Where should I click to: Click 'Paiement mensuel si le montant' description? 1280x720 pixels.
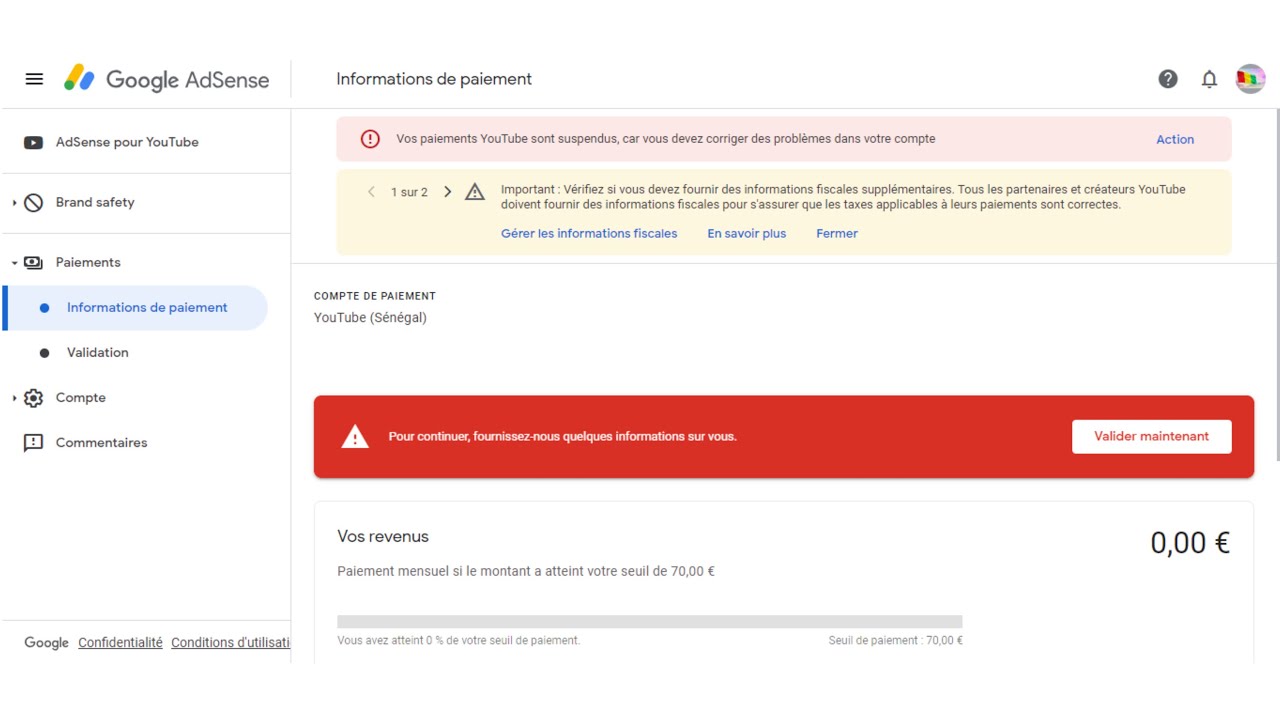pyautogui.click(x=526, y=571)
